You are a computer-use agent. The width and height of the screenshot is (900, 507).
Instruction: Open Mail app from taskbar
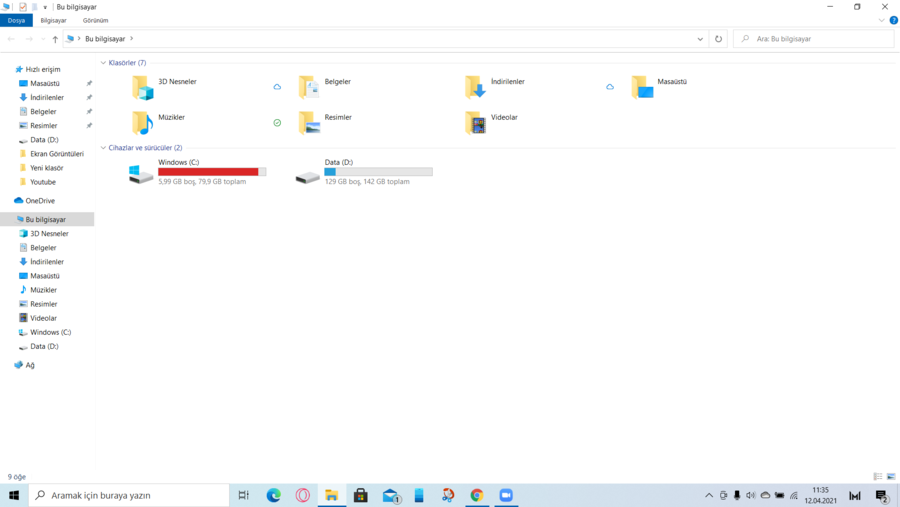tap(390, 495)
